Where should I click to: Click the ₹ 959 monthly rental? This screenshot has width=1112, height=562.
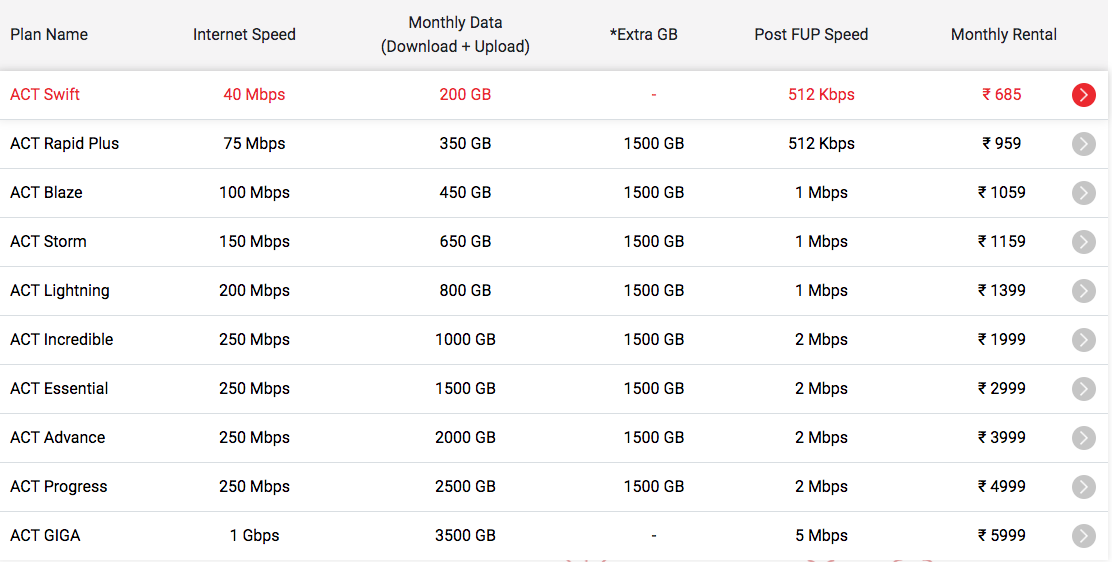pyautogui.click(x=1001, y=143)
